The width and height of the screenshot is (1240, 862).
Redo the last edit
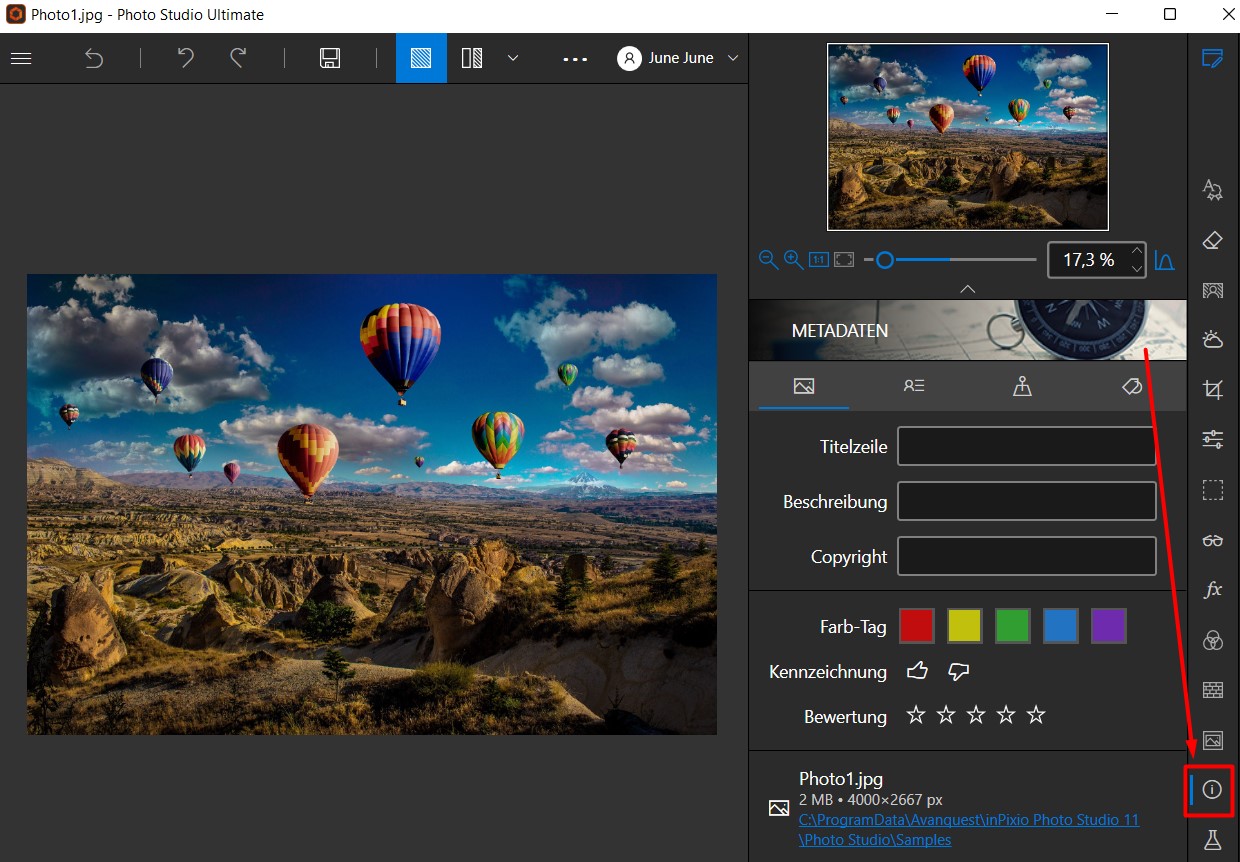pyautogui.click(x=238, y=58)
